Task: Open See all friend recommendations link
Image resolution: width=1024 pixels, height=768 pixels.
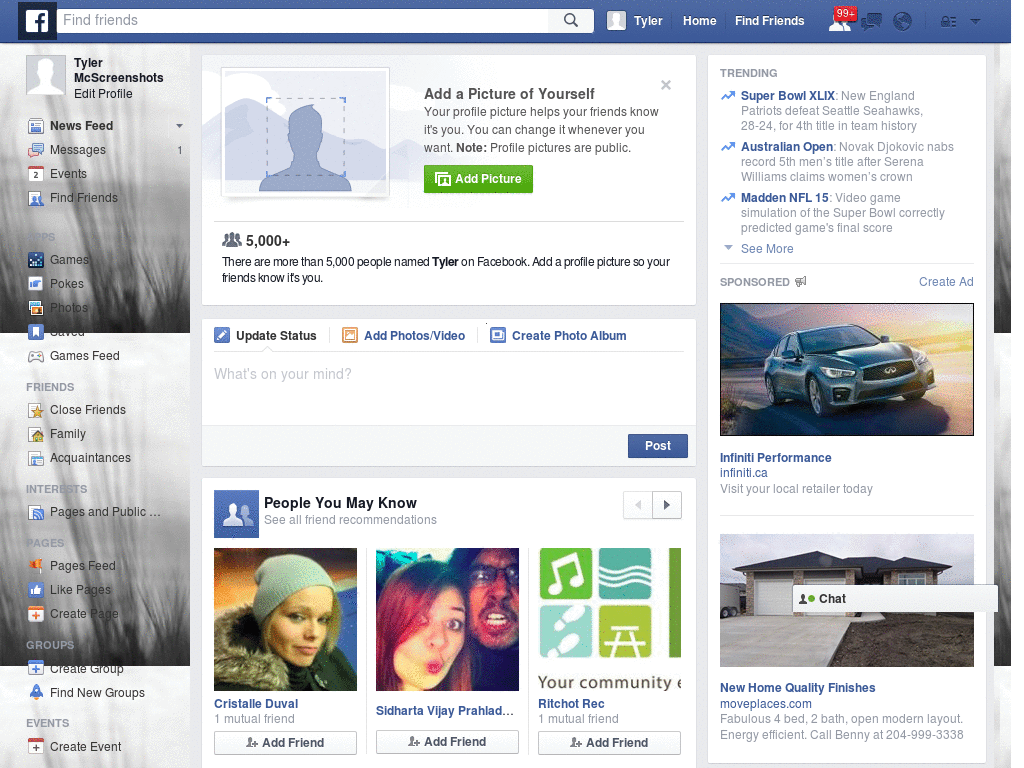Action: pos(350,520)
